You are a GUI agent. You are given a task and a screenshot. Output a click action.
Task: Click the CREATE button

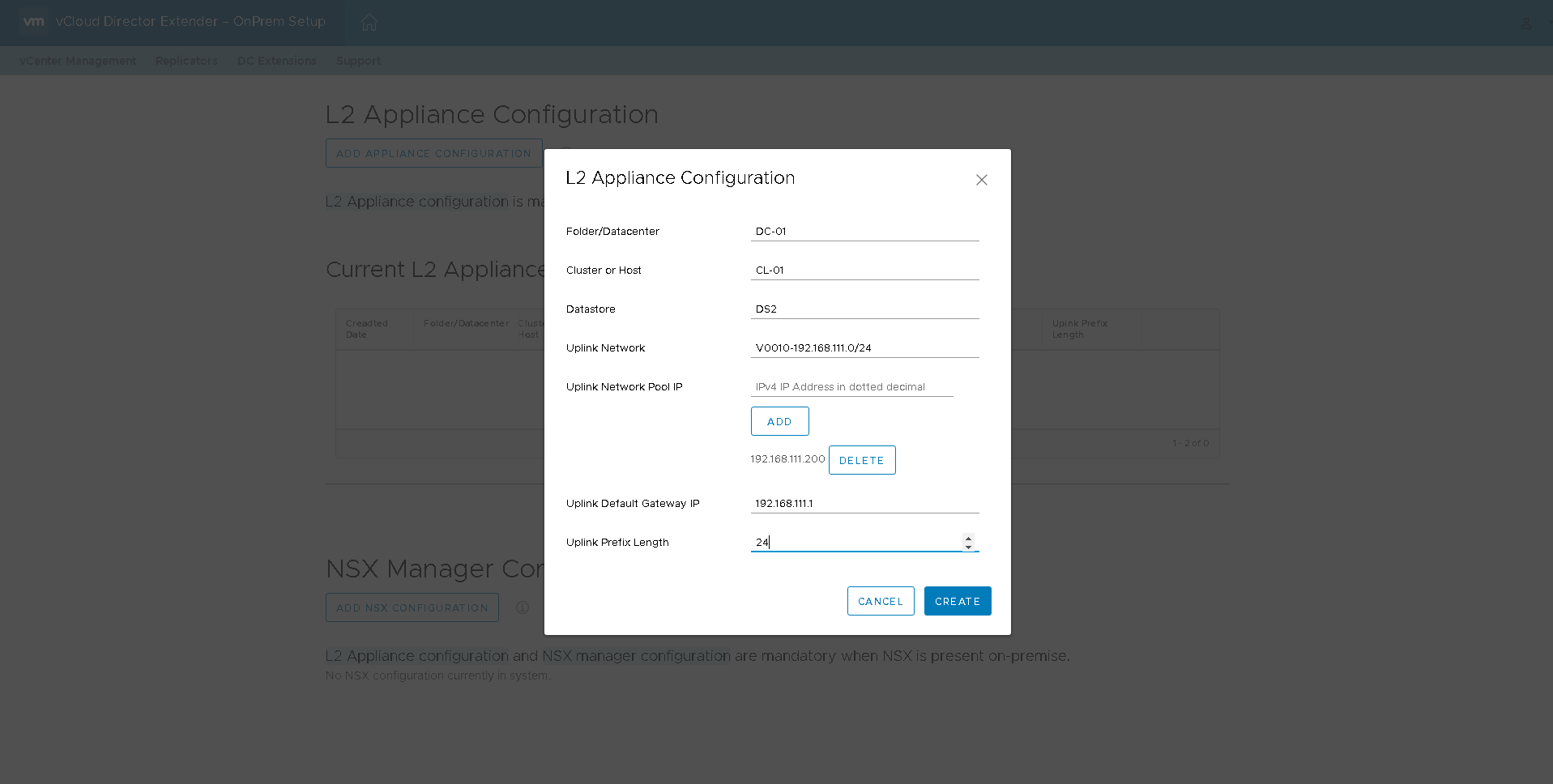coord(957,600)
